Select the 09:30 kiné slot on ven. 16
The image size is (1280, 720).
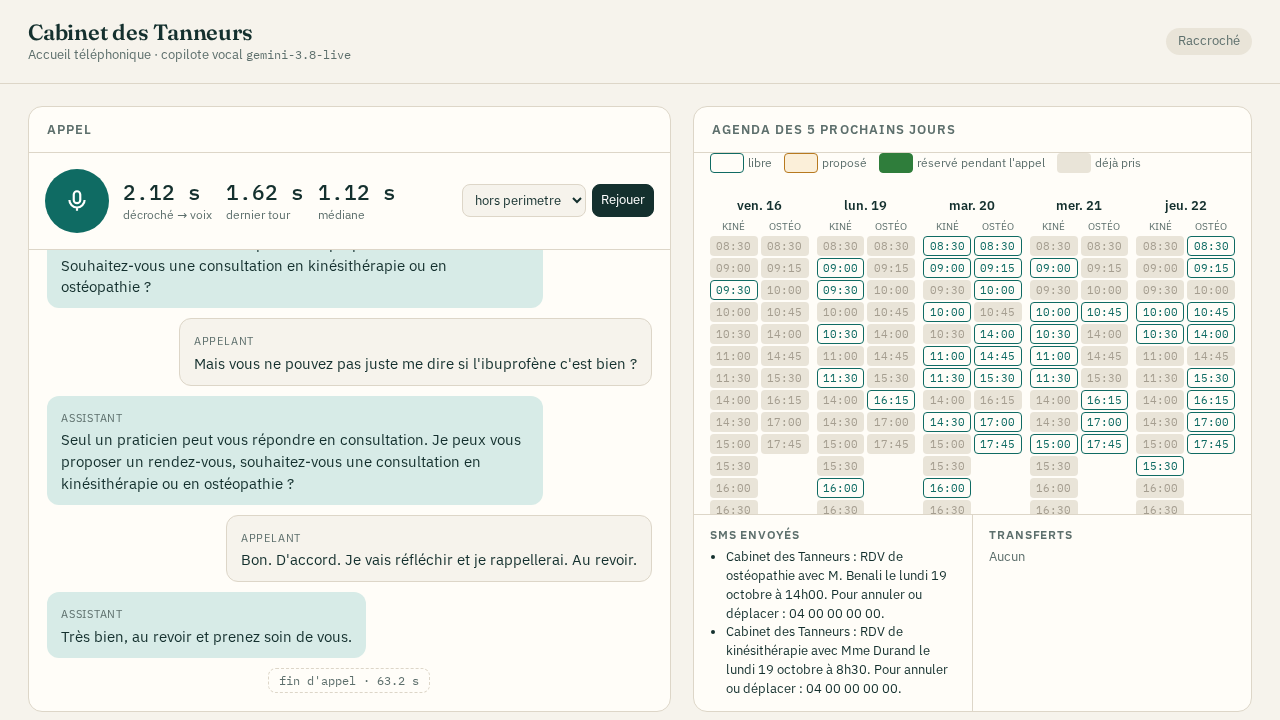coord(734,290)
